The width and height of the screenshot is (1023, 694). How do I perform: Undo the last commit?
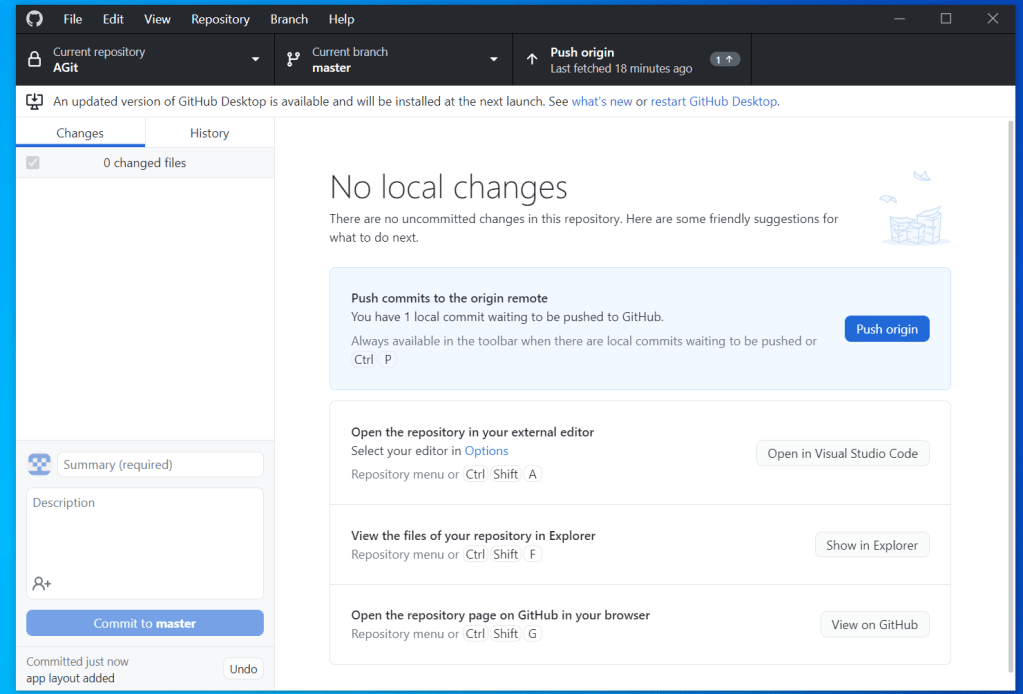point(243,669)
